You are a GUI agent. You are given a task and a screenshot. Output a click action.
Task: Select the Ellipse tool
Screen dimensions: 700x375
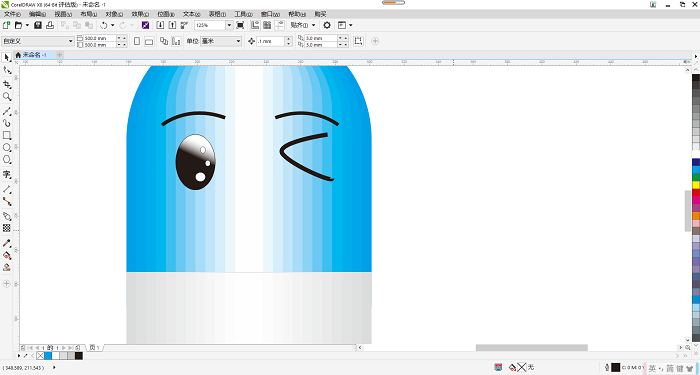[7, 148]
